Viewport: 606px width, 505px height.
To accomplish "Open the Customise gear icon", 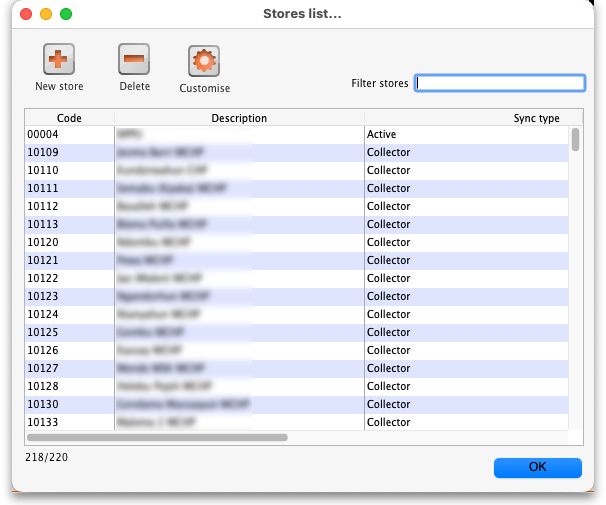I will coord(204,62).
